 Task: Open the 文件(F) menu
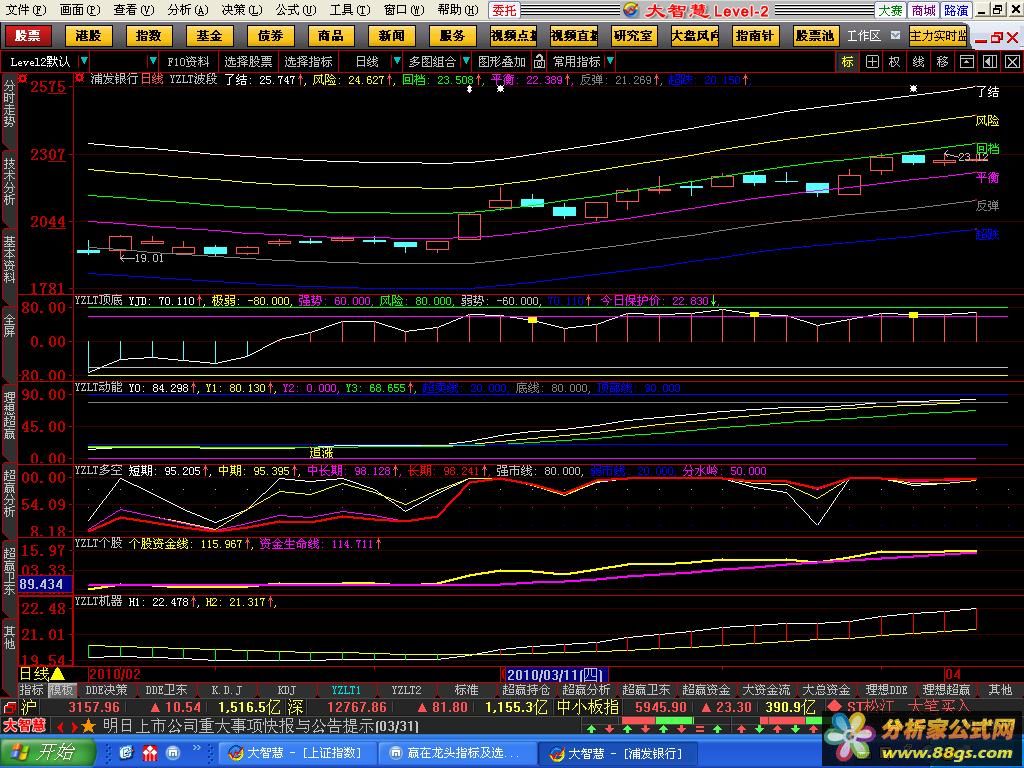(26, 10)
